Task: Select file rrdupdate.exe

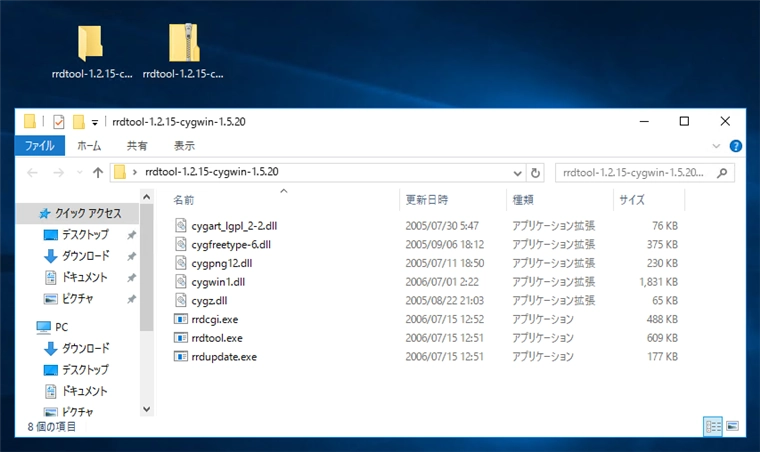Action: [x=224, y=357]
